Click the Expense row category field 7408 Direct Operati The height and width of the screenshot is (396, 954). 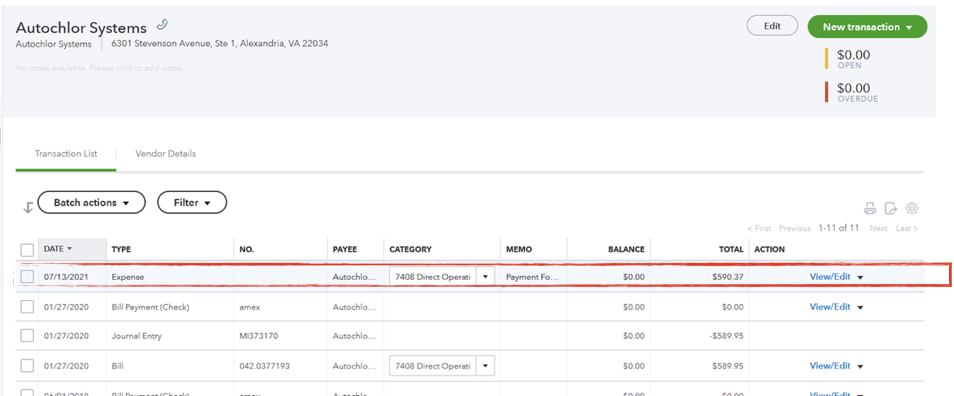click(x=433, y=277)
